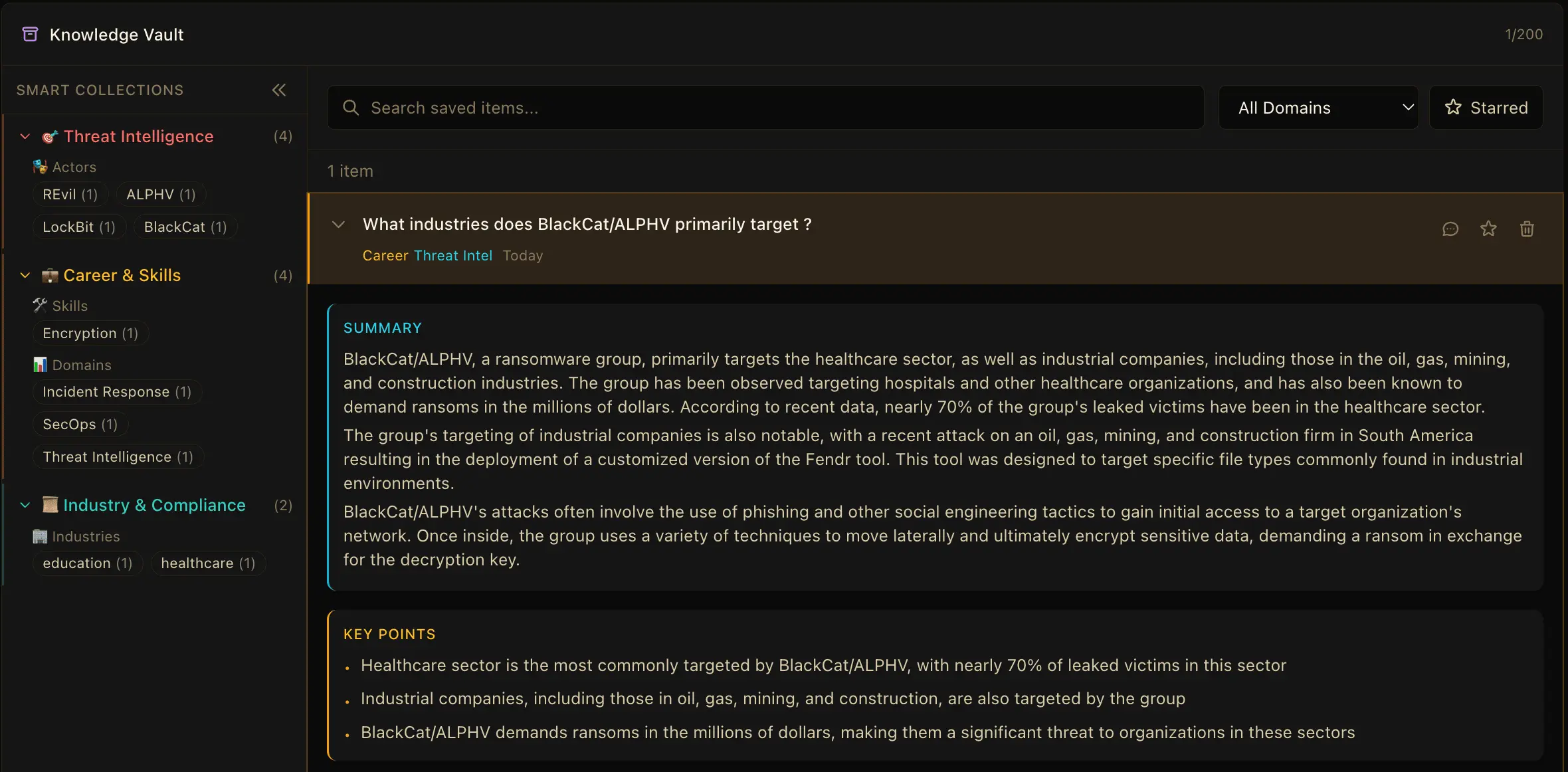The width and height of the screenshot is (1568, 772).
Task: Click the Knowledge Vault archive icon
Action: pyautogui.click(x=31, y=35)
